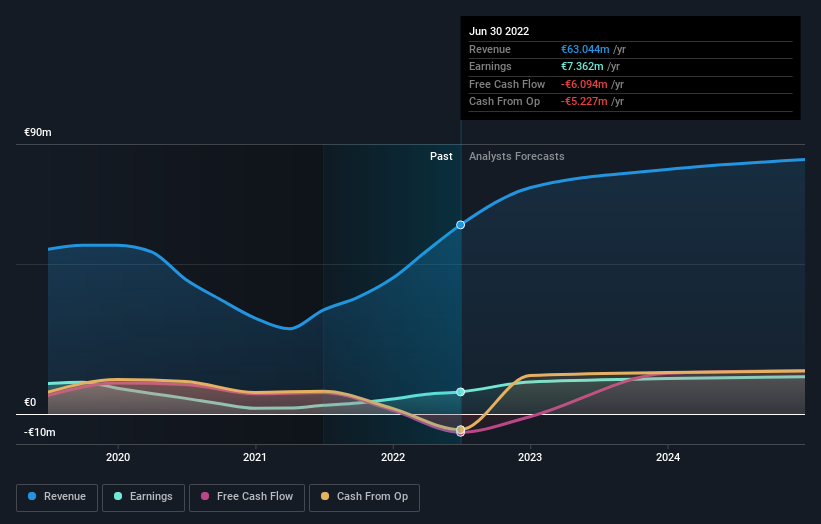This screenshot has height=524, width=821.
Task: Click the Jun 30 2022 tooltip date
Action: pyautogui.click(x=499, y=31)
